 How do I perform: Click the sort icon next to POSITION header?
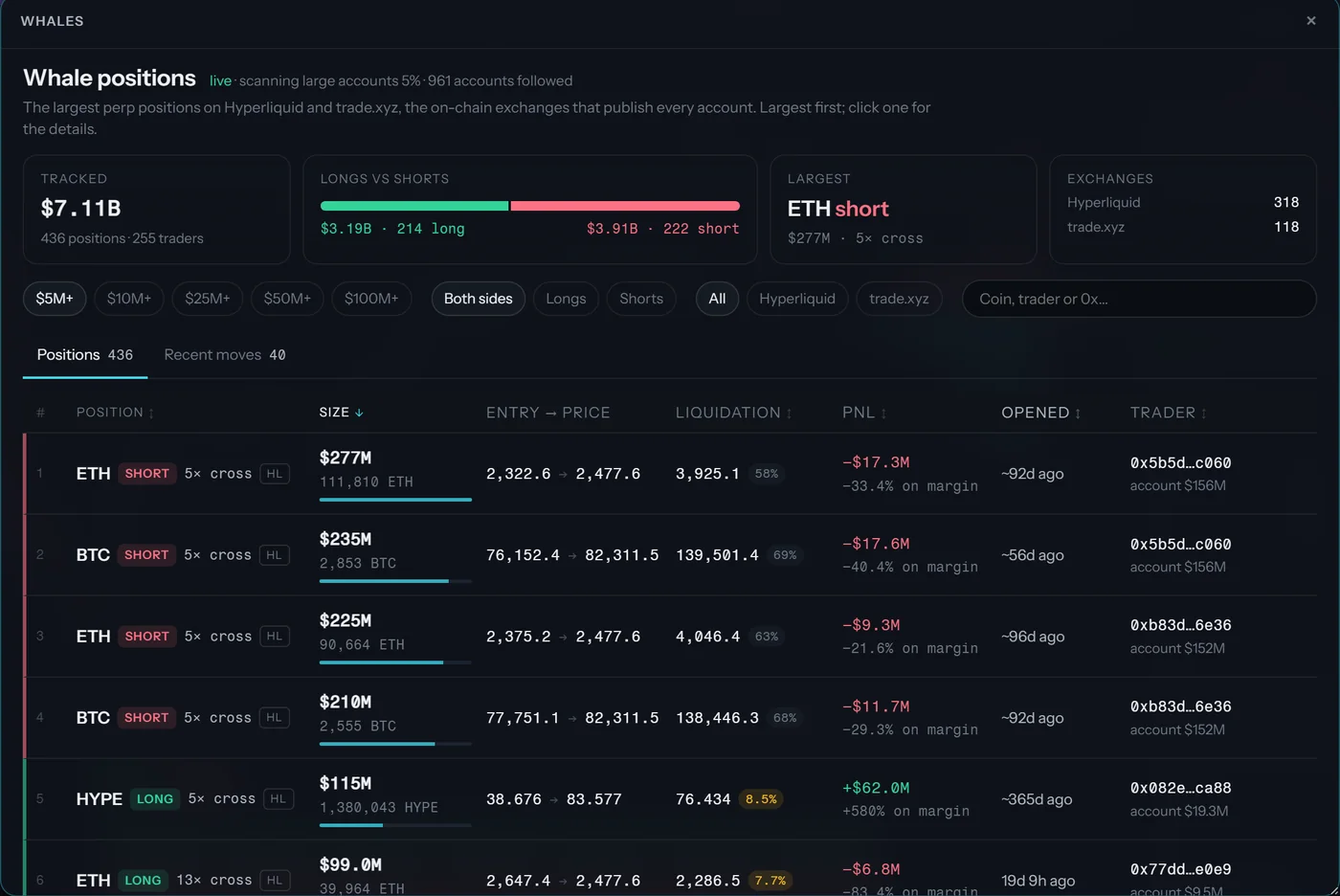pos(151,413)
